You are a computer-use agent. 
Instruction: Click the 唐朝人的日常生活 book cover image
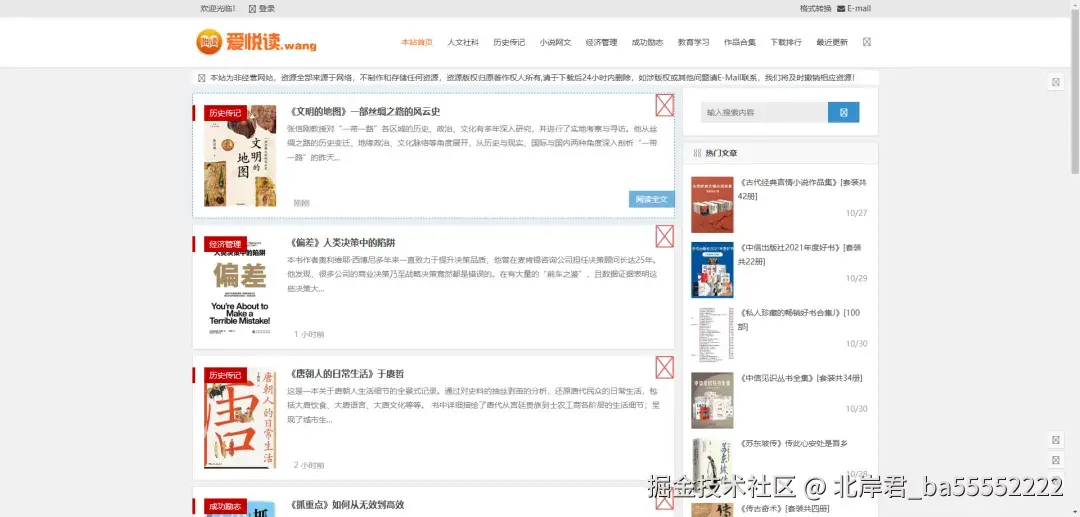(240, 417)
